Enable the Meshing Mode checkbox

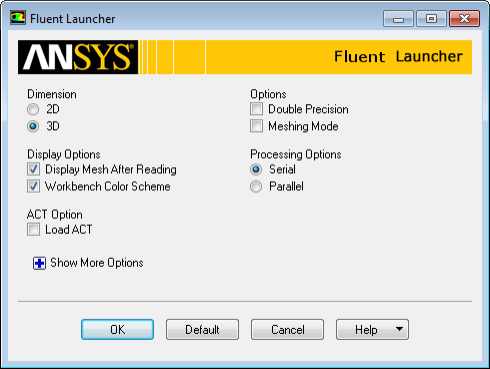[x=256, y=126]
